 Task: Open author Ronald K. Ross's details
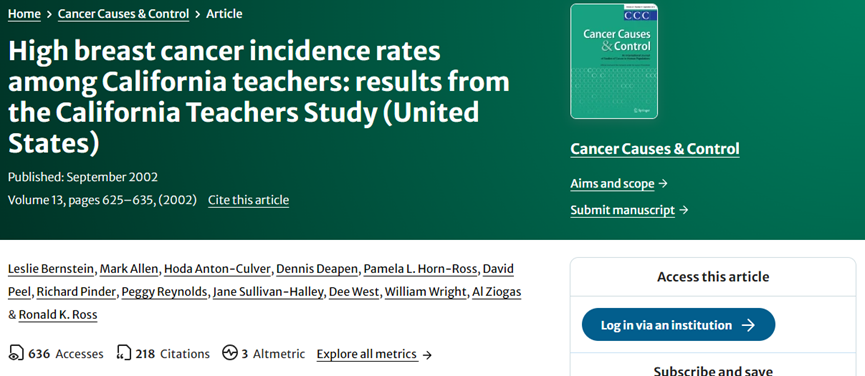click(58, 315)
